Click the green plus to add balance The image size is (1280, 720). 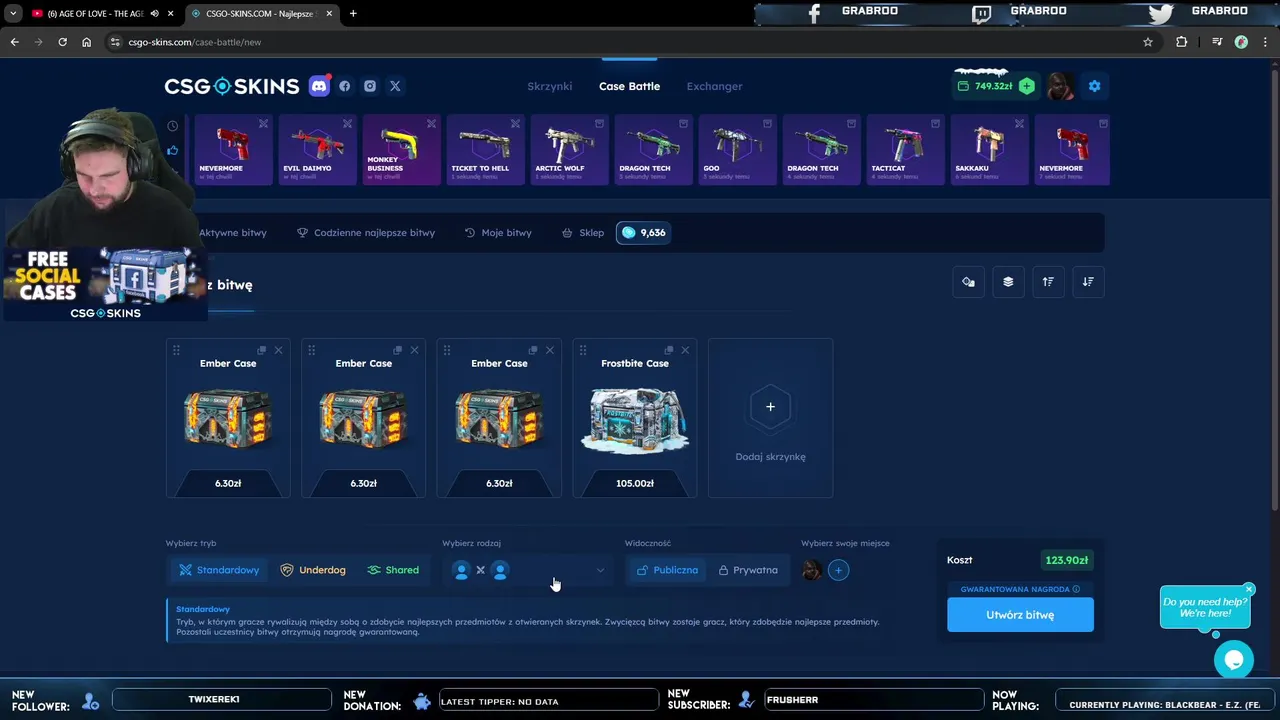pyautogui.click(x=1026, y=86)
